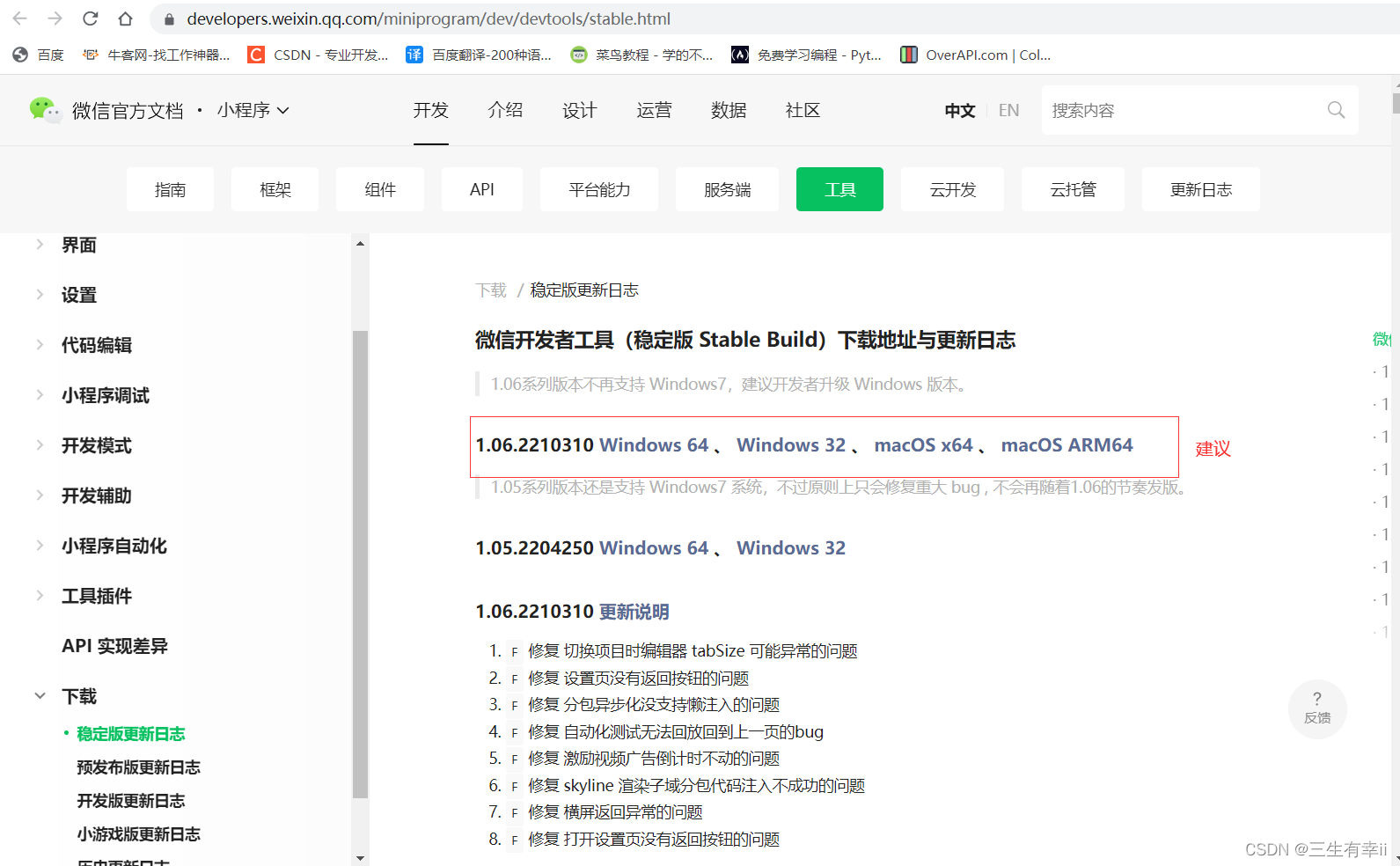Open the API sub-navigation tab
The height and width of the screenshot is (866, 1400).
482,189
